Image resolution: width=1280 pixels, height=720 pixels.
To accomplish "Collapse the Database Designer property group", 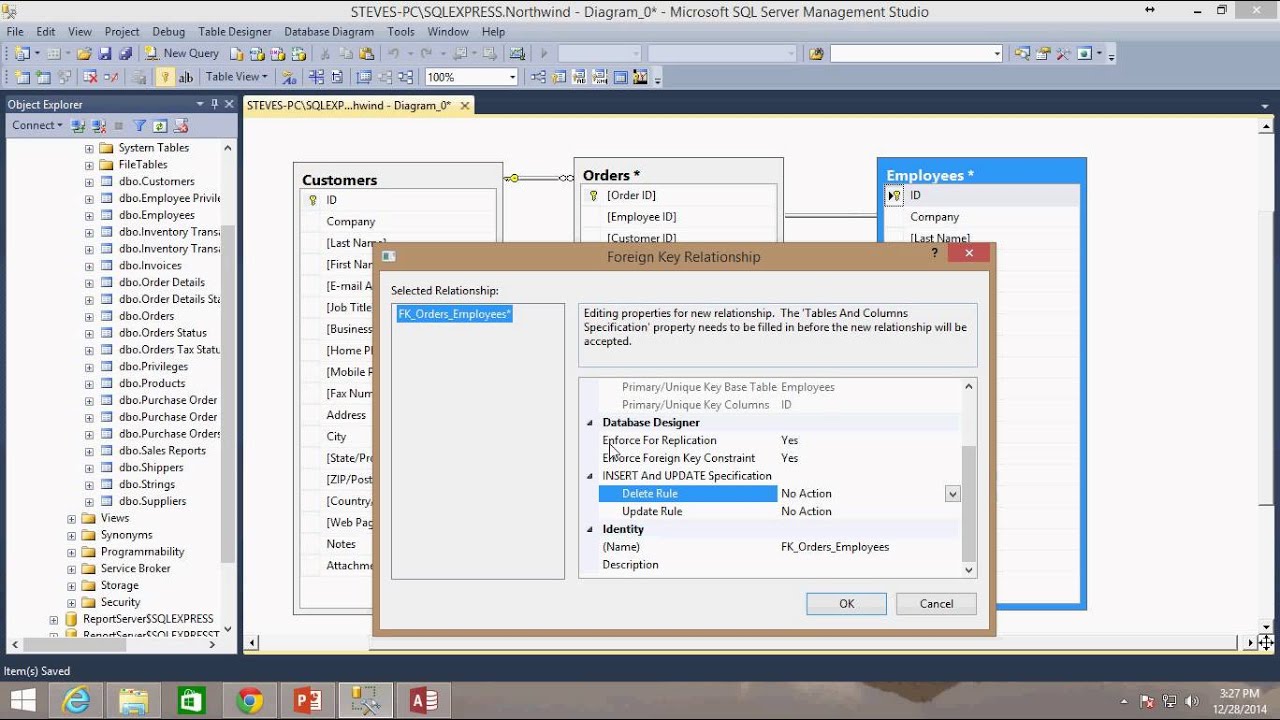I will click(589, 423).
